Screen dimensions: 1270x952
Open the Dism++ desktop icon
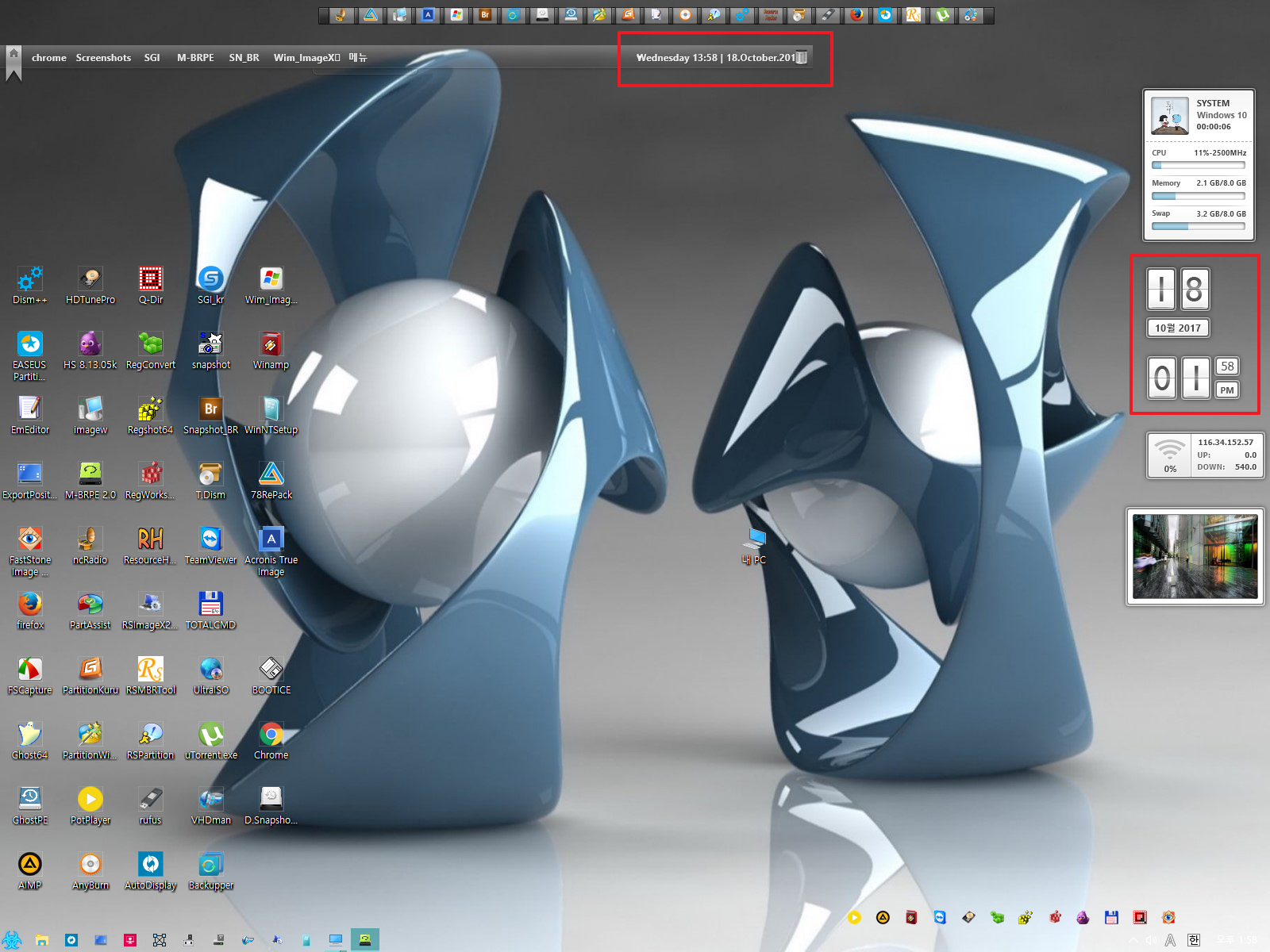coord(30,286)
